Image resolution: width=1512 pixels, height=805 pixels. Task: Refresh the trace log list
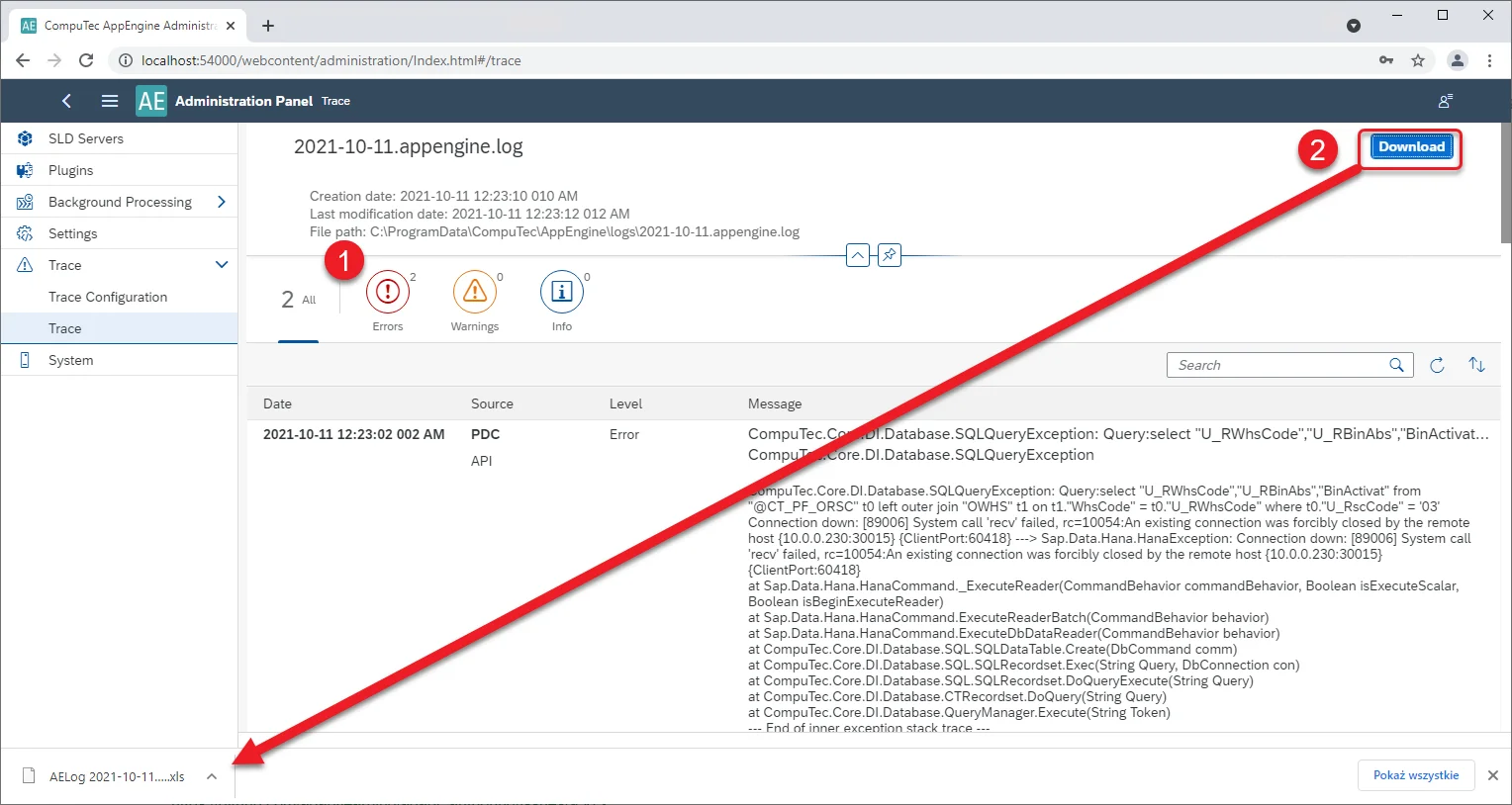click(1437, 365)
